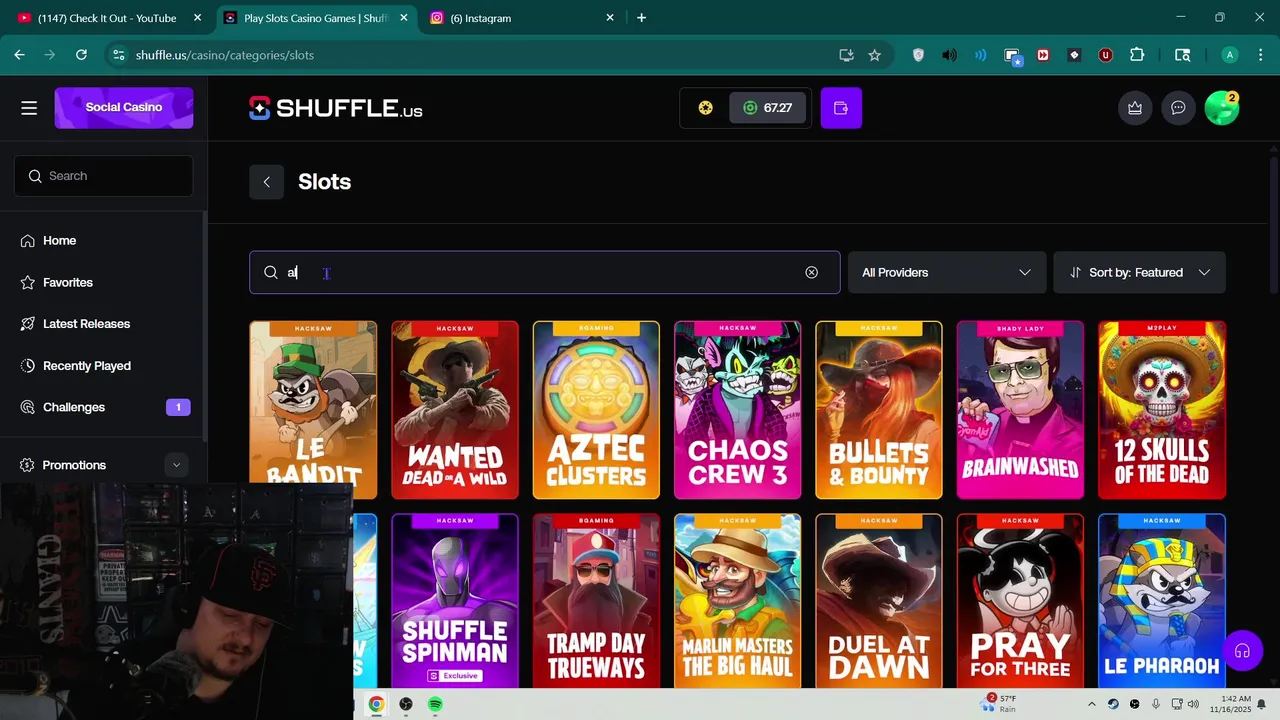The width and height of the screenshot is (1280, 720).
Task: Bookmark this page with the star
Action: click(x=875, y=55)
